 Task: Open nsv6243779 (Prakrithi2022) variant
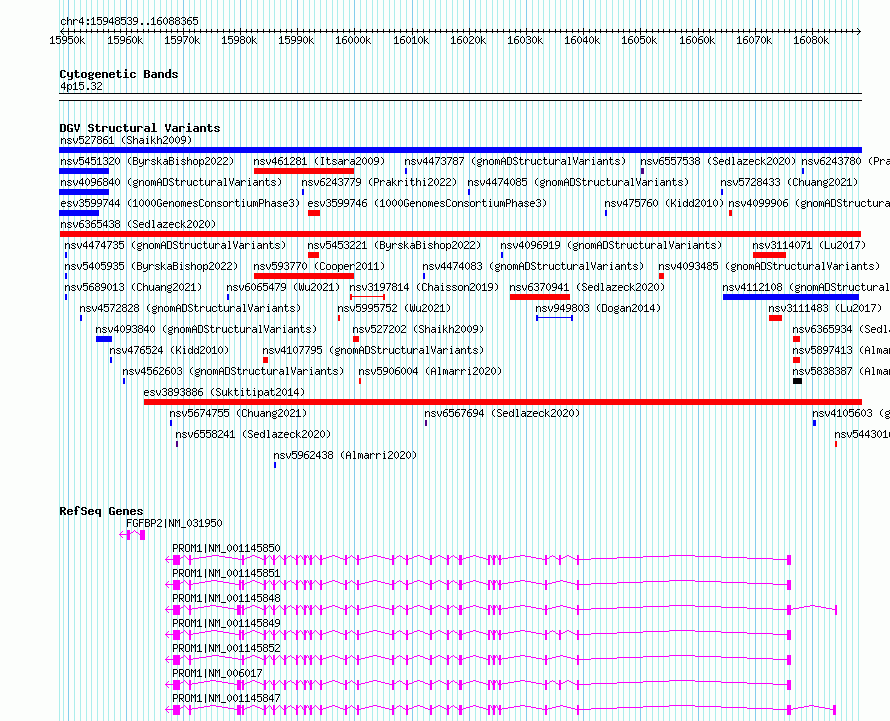point(379,182)
